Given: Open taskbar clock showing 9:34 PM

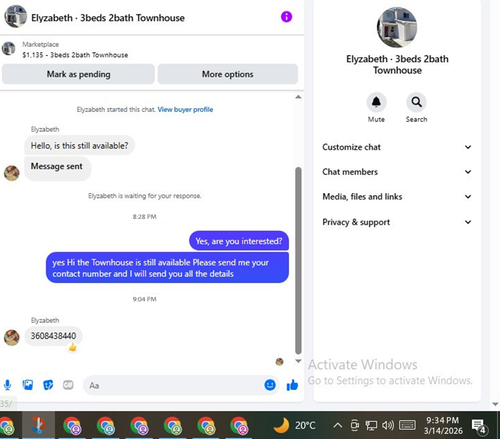Looking at the screenshot, I should click(x=443, y=425).
